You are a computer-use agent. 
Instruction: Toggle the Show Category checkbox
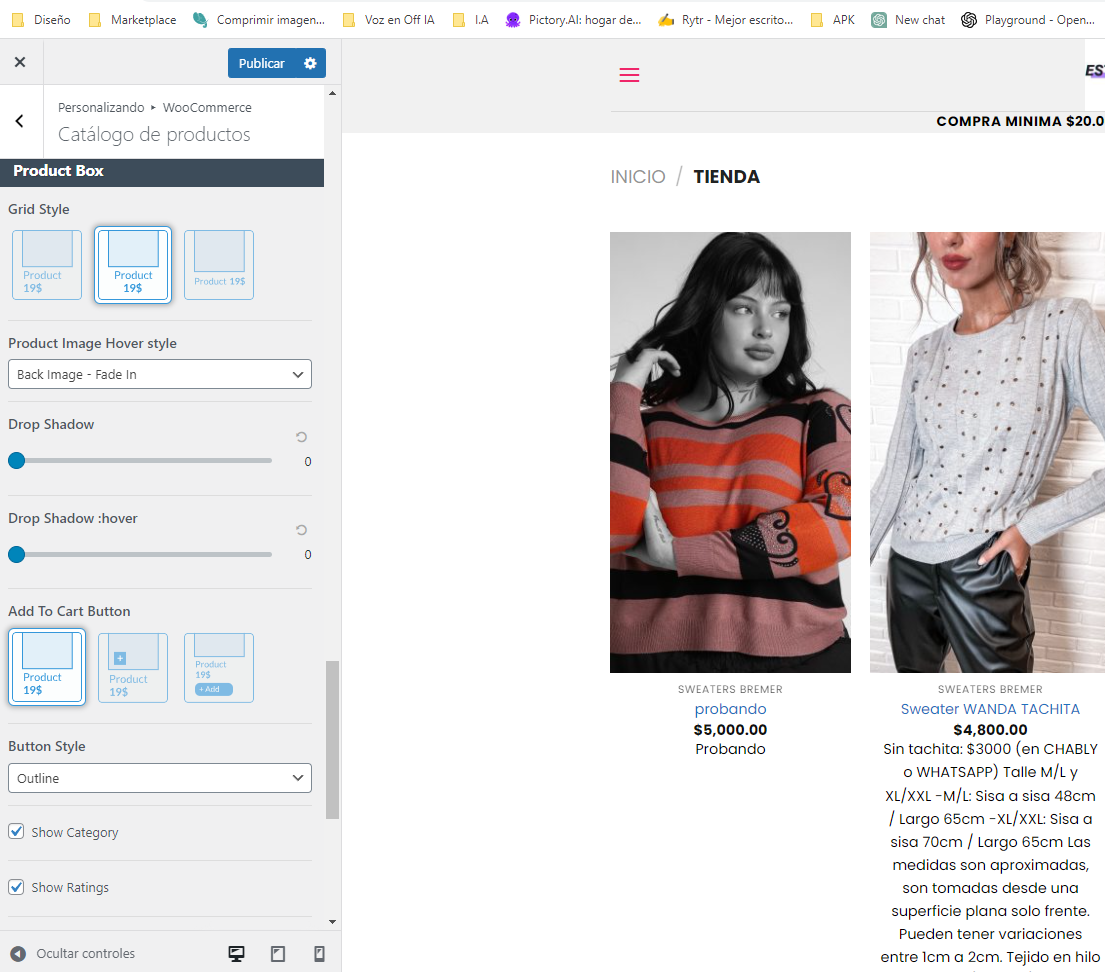click(16, 831)
